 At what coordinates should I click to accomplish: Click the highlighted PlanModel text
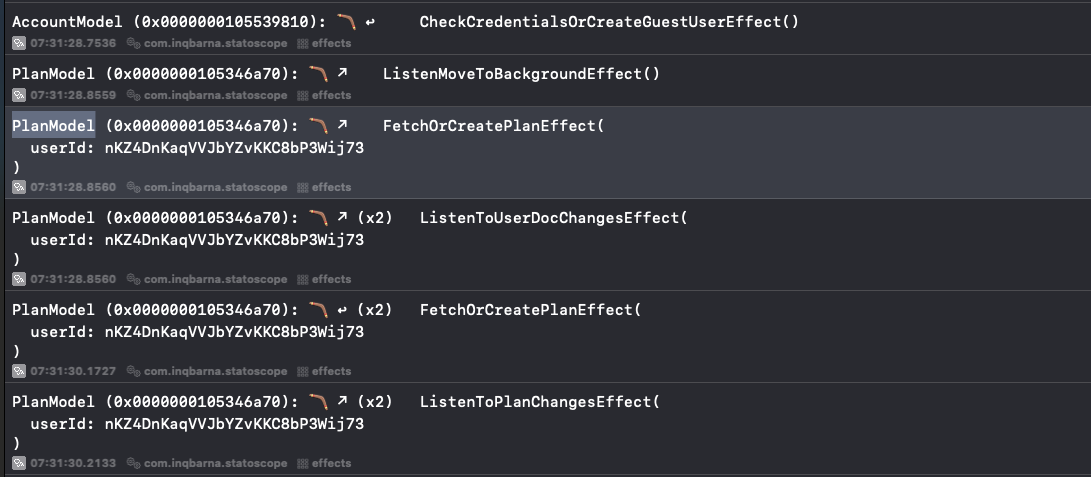point(53,125)
